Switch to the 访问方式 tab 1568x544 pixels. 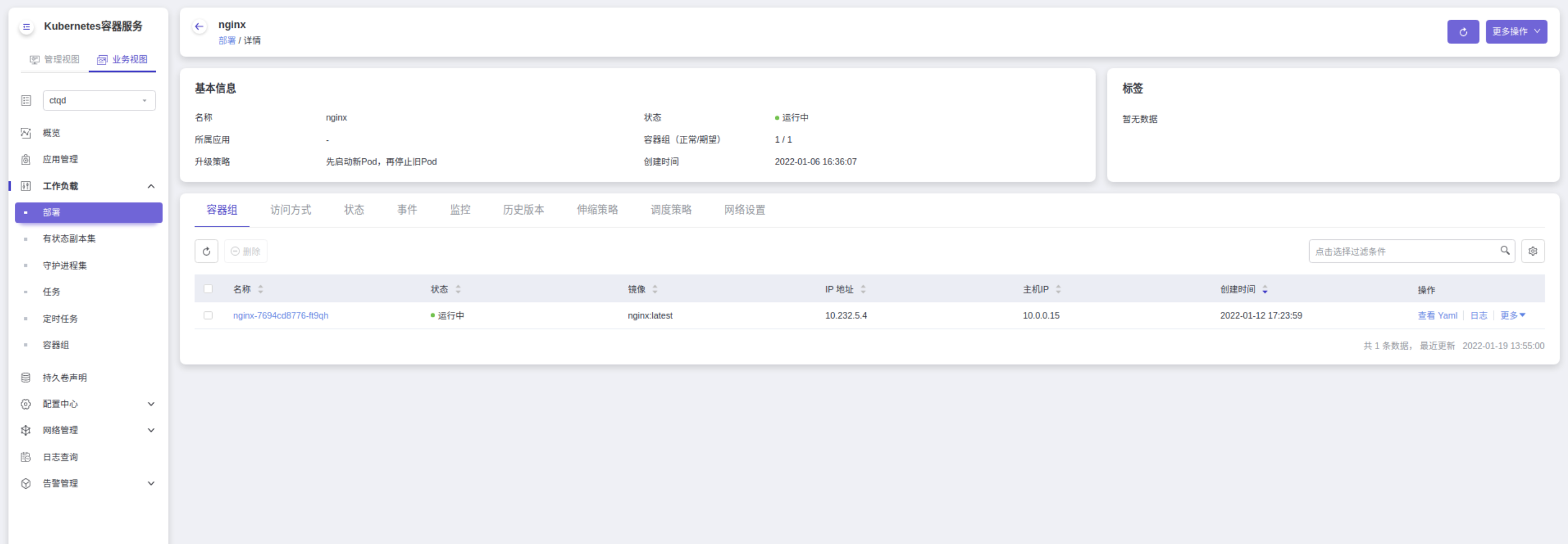[290, 210]
